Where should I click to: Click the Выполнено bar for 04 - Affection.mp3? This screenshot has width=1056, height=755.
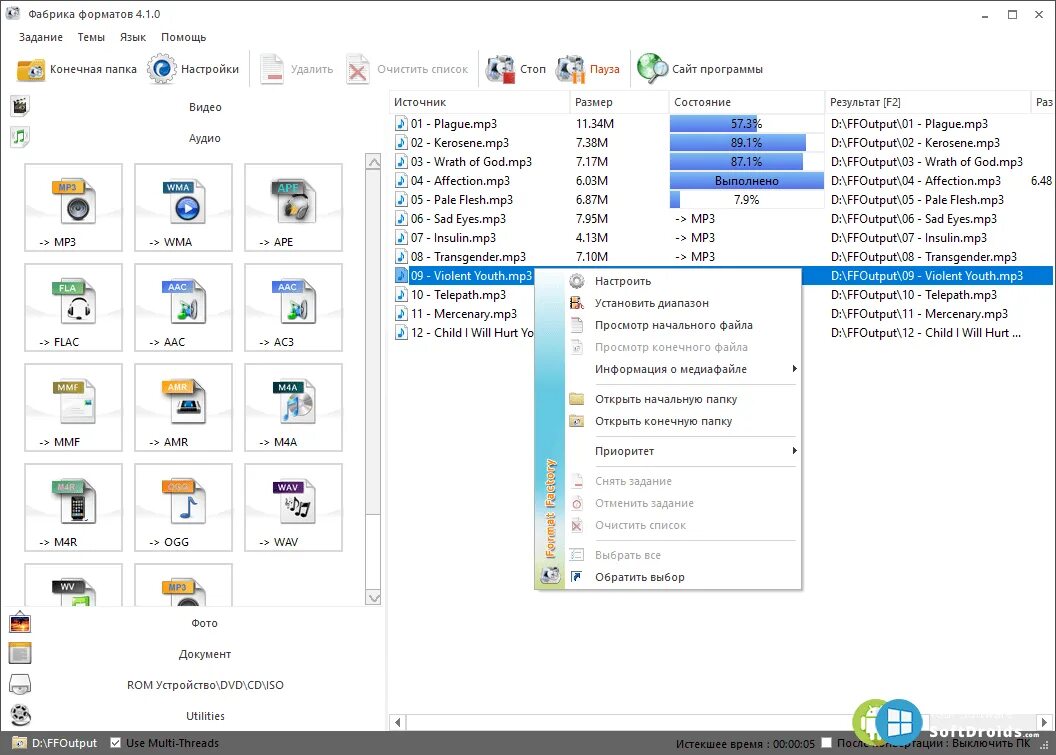(746, 181)
